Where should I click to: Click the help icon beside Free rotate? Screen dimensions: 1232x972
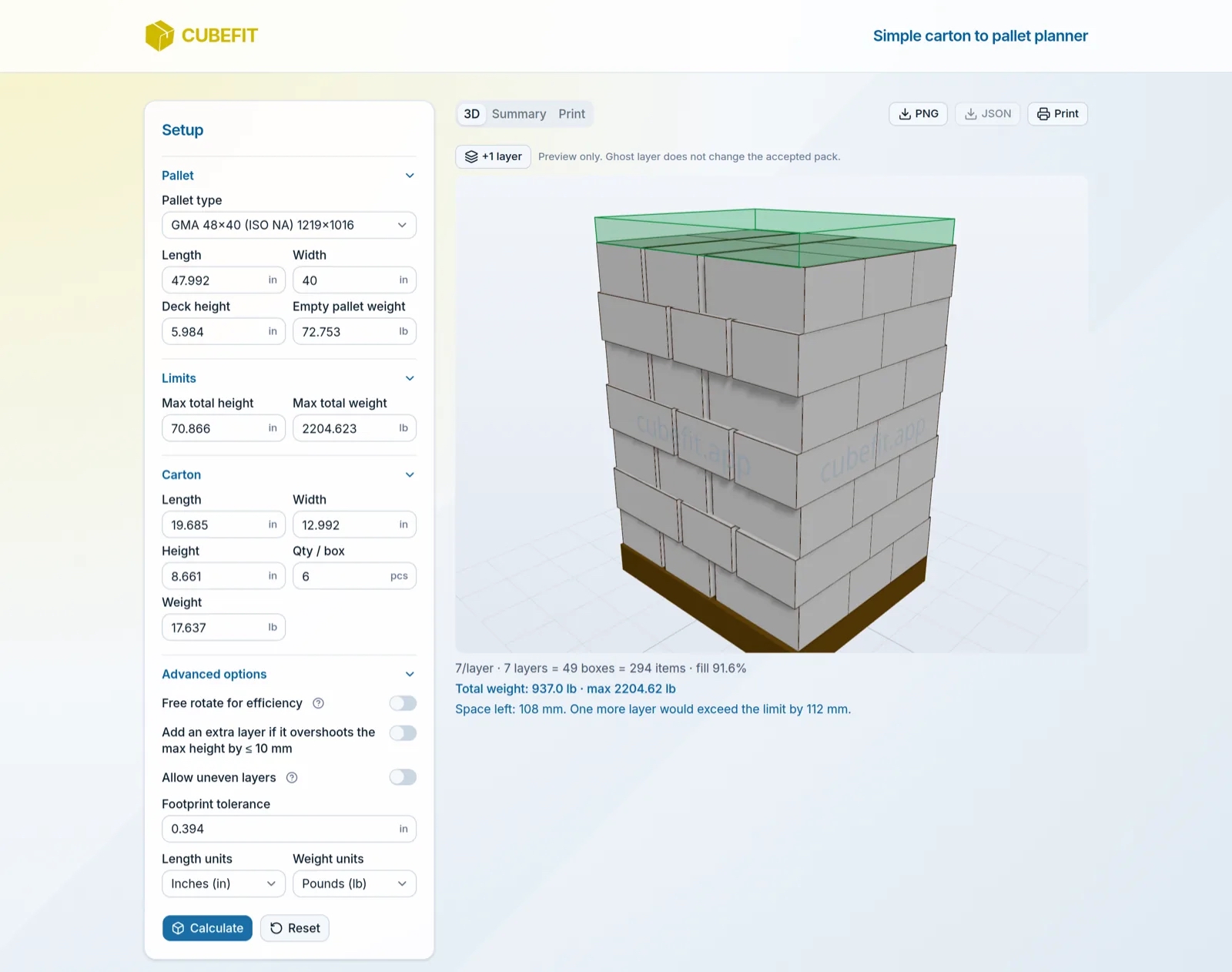coord(319,703)
